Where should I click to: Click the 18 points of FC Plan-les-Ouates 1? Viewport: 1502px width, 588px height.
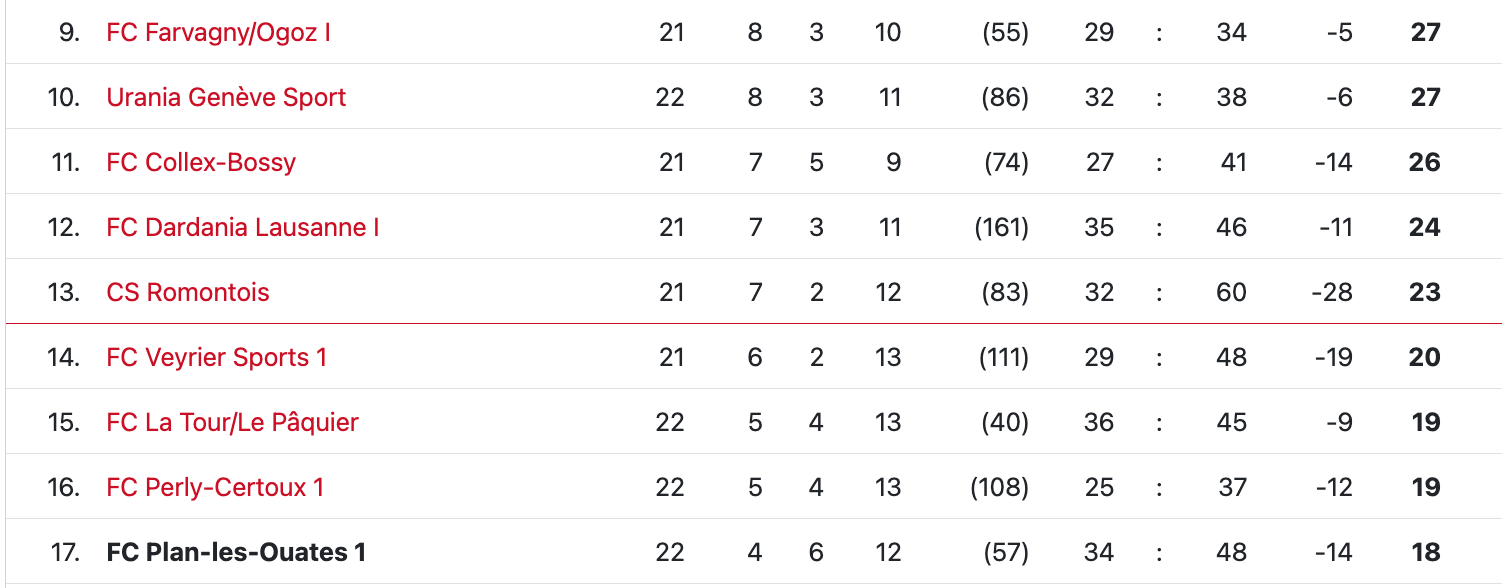click(1425, 552)
